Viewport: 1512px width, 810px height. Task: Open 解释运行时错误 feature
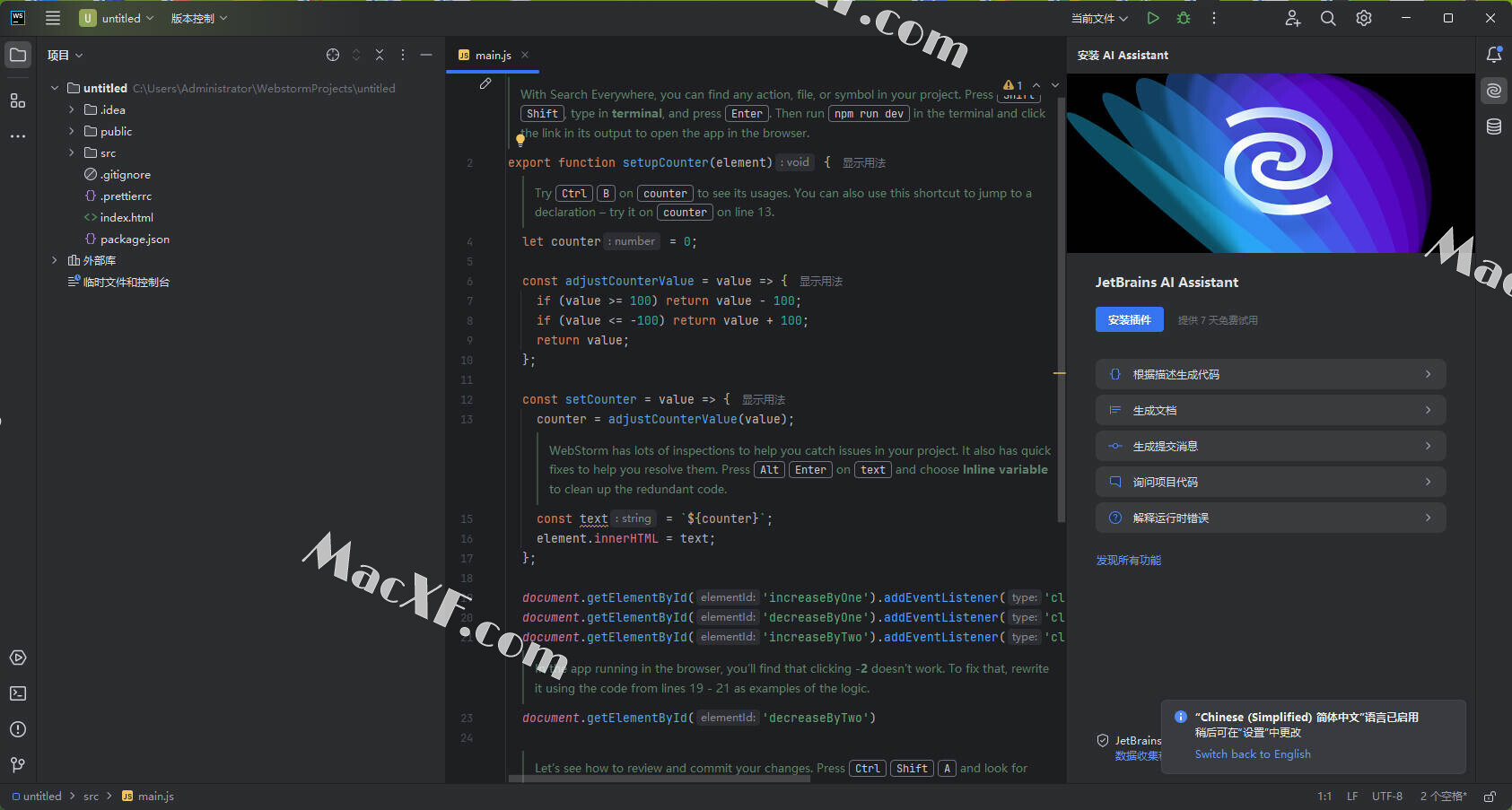pyautogui.click(x=1271, y=518)
